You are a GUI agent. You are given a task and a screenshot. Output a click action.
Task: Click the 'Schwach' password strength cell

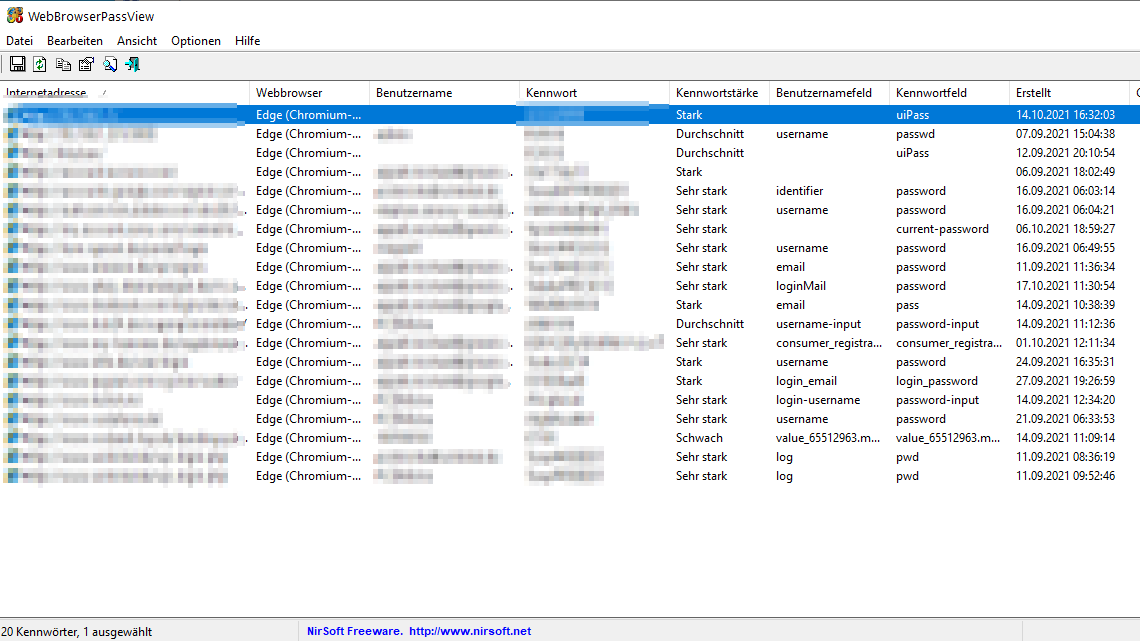[699, 438]
